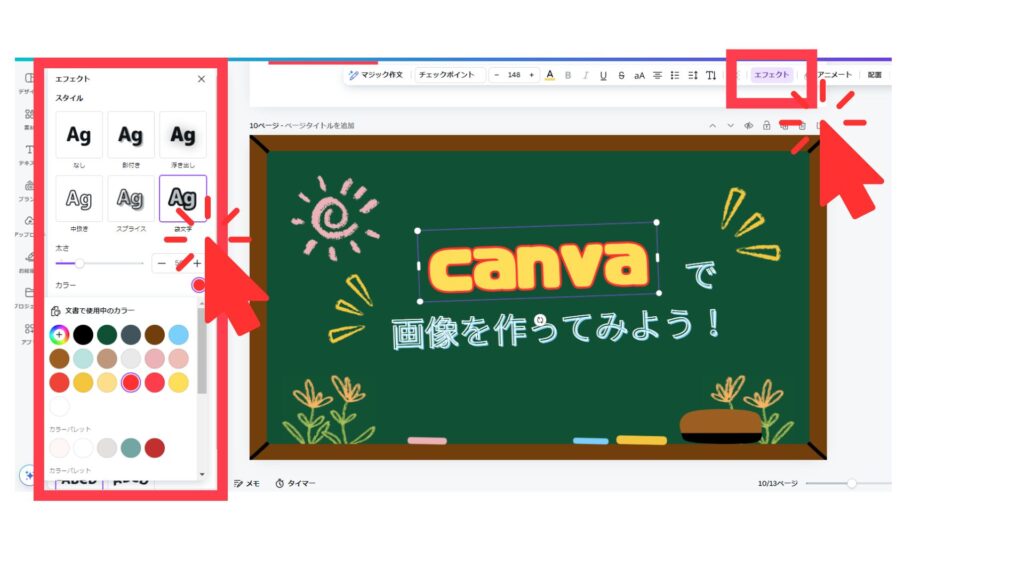Select the で text on the chalkboard
The image size is (1024, 576).
701,275
